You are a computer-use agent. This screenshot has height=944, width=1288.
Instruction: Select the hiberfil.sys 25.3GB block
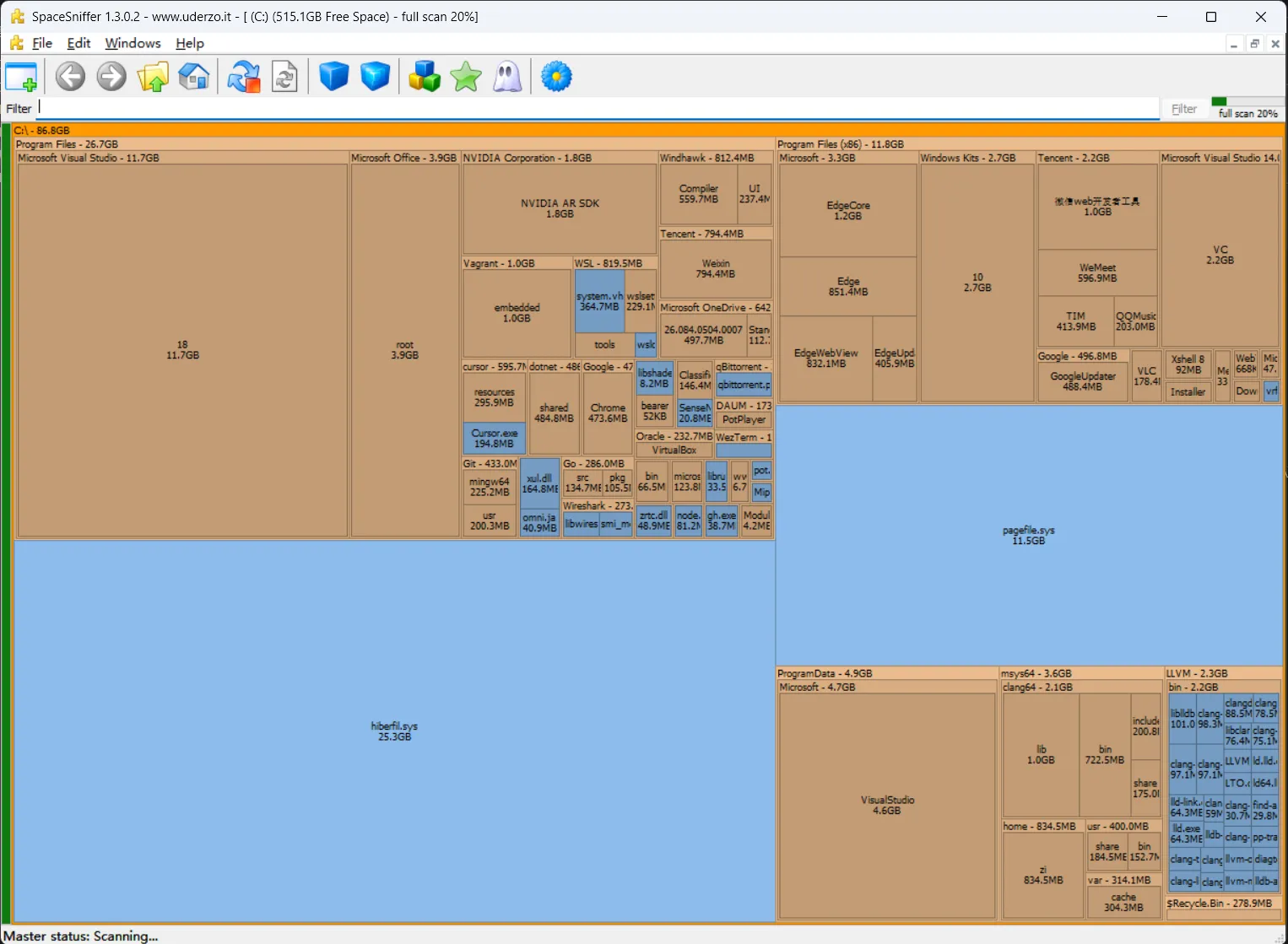point(394,731)
